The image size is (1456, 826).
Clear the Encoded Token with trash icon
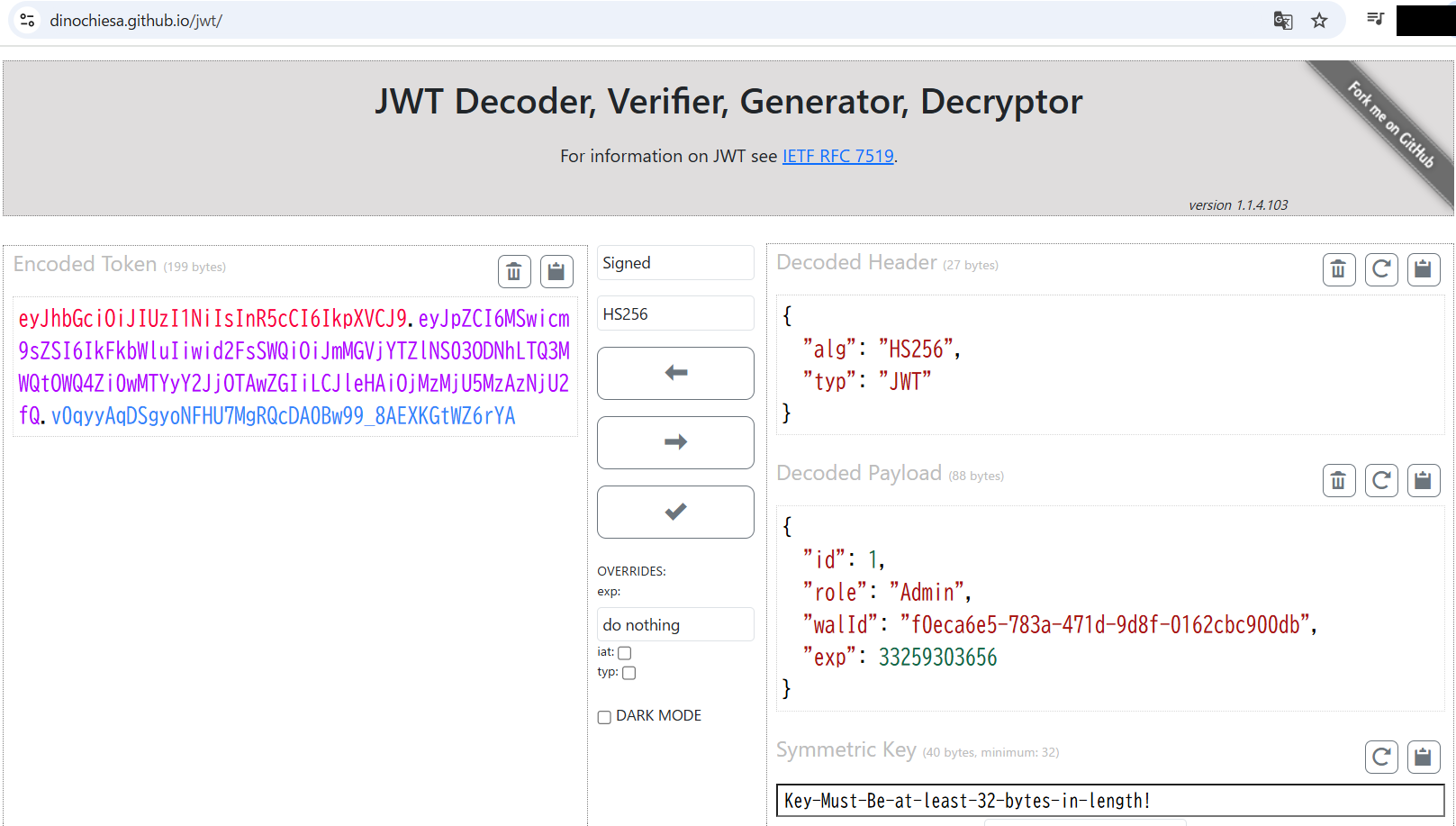pos(513,271)
